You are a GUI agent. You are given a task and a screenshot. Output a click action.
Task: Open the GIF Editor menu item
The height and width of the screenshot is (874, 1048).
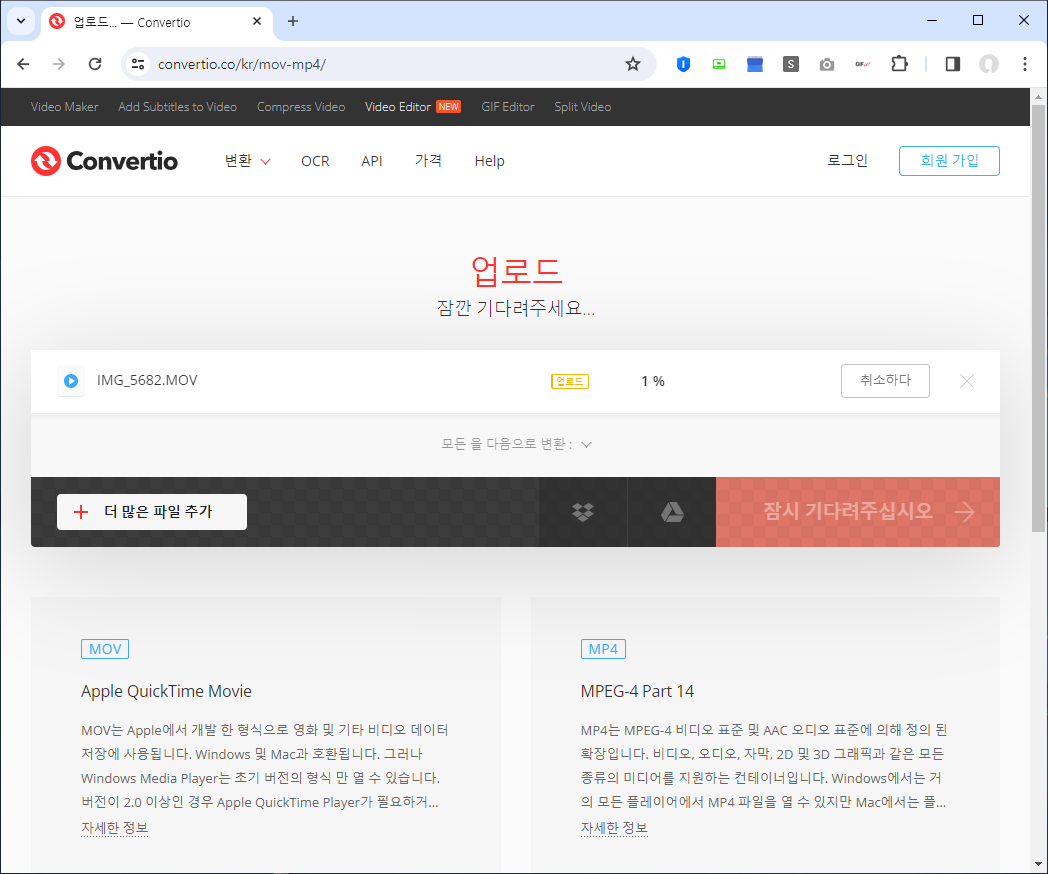click(x=507, y=106)
